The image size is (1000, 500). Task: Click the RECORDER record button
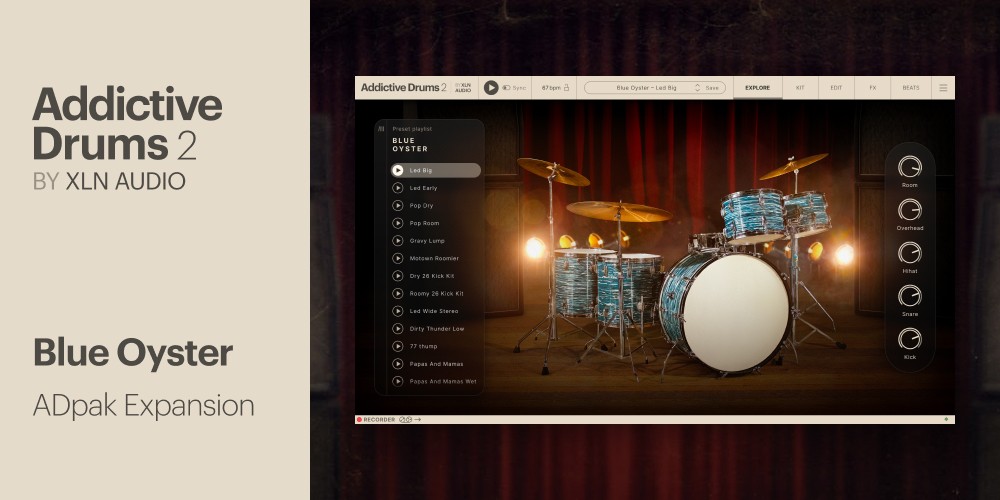359,420
